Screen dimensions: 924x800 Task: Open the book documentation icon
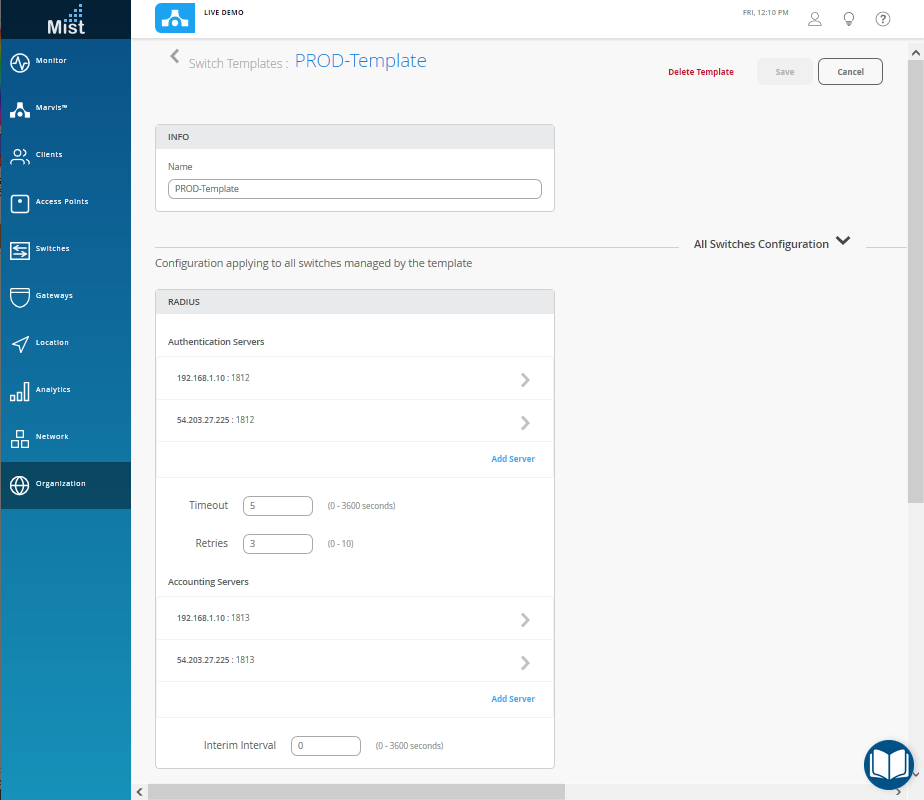pos(888,765)
